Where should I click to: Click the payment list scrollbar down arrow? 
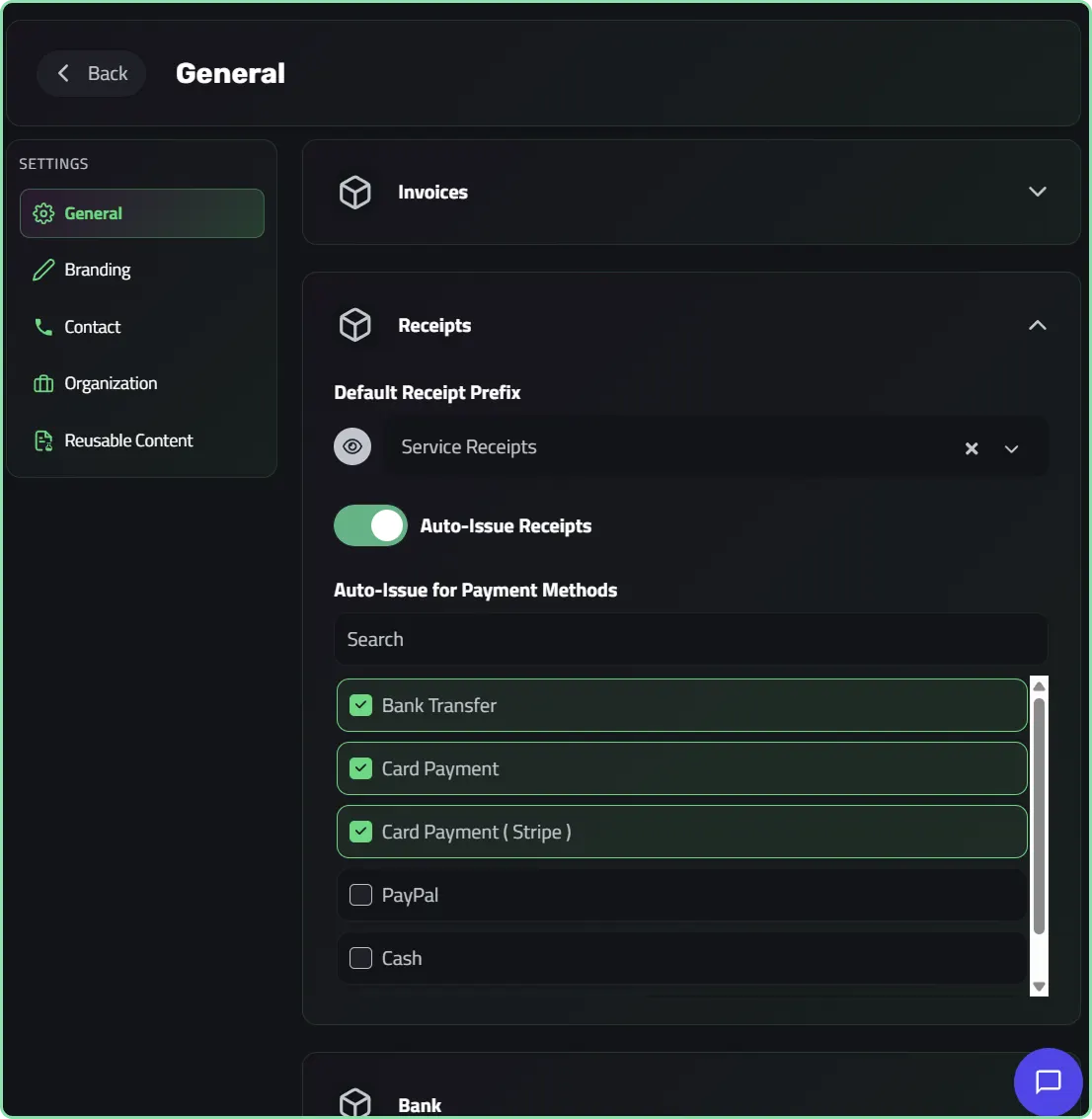click(1040, 987)
